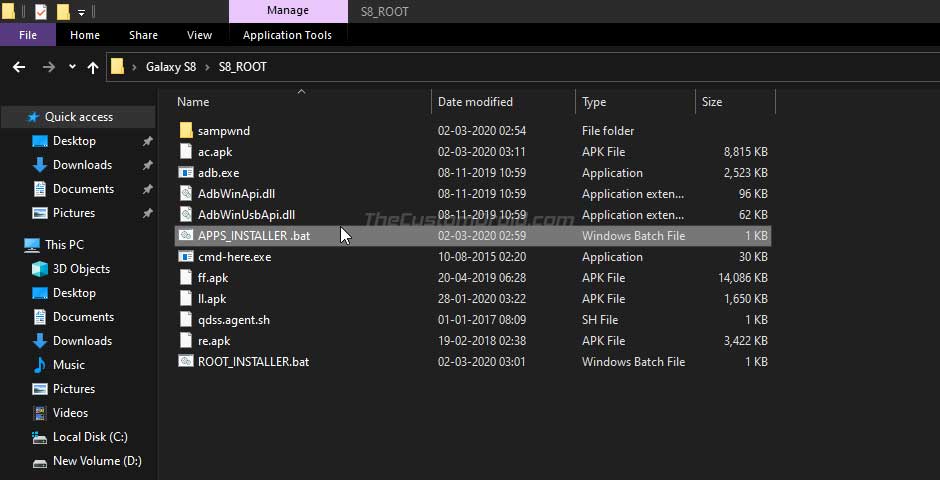
Task: Click the sampwnd folder icon
Action: (186, 131)
